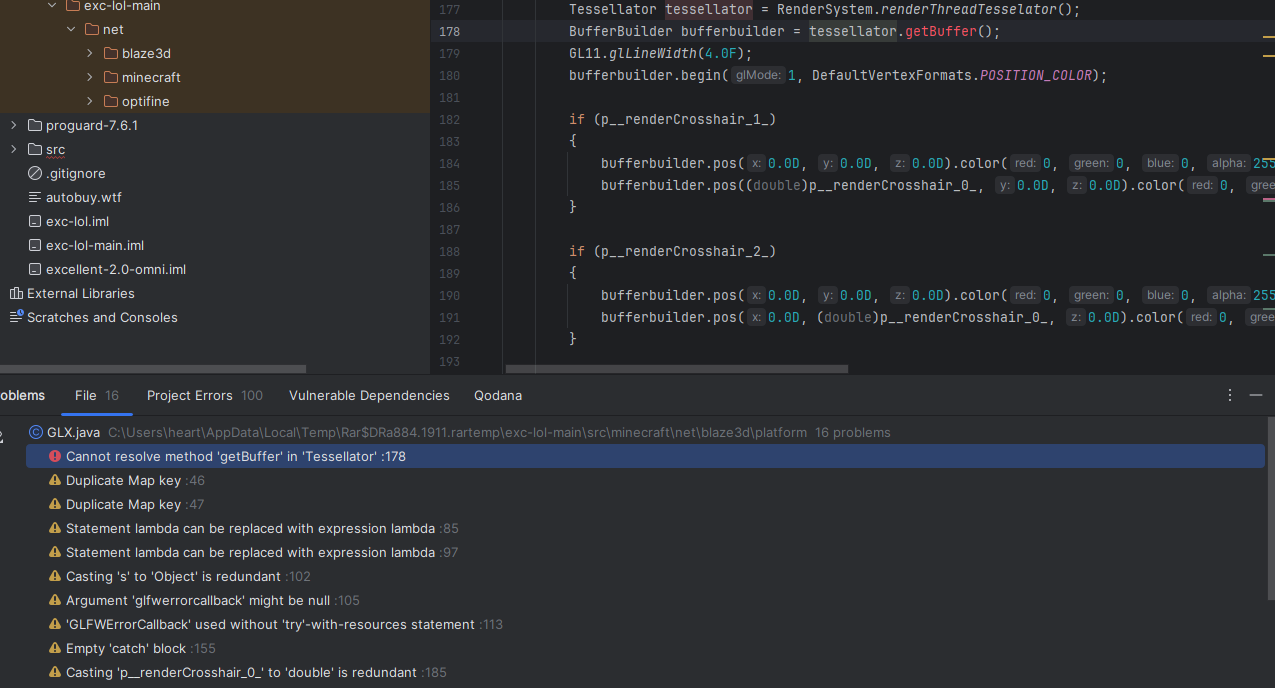1275x688 pixels.
Task: Collapse the net folder chevron
Action: 71,30
